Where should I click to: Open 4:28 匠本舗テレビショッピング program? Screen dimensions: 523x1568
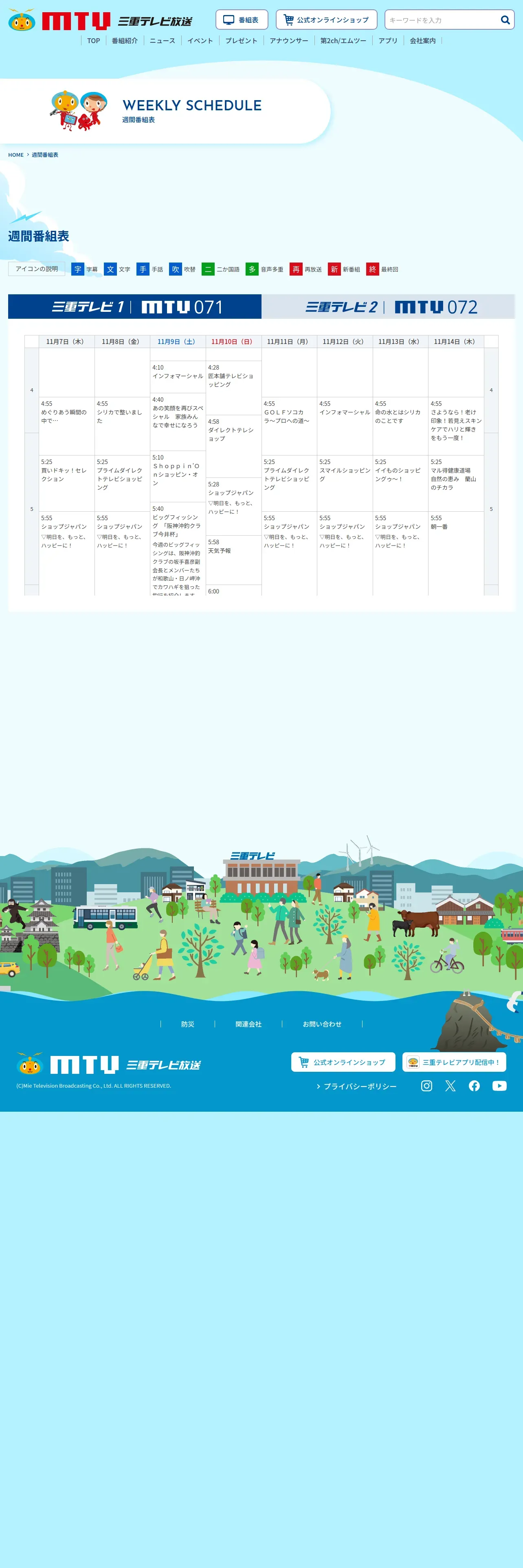pos(233,388)
